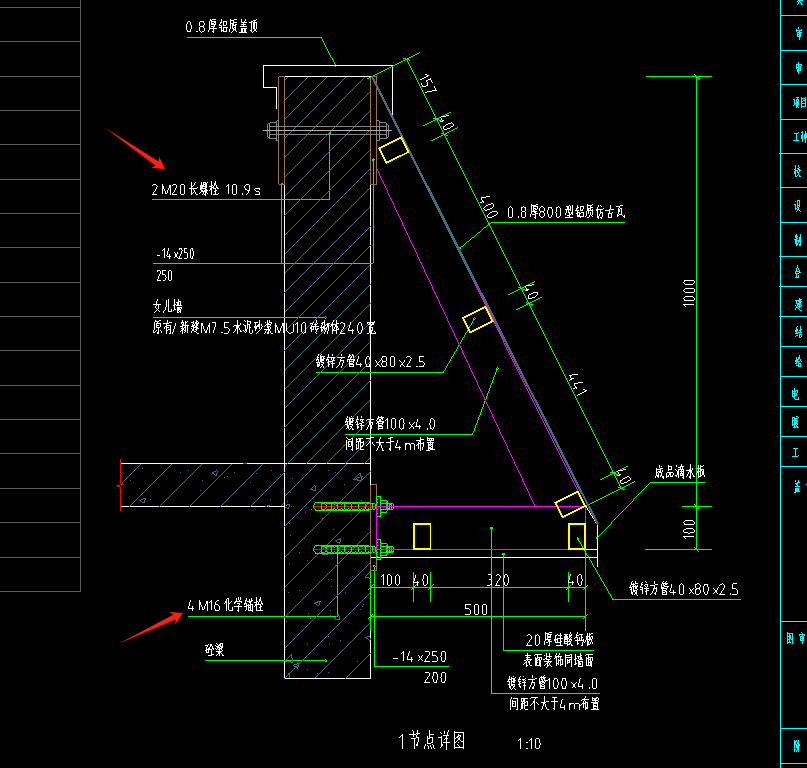Select '镀锌方管40x80x2.5' label below 成品滴水板
The height and width of the screenshot is (768, 807).
(683, 589)
